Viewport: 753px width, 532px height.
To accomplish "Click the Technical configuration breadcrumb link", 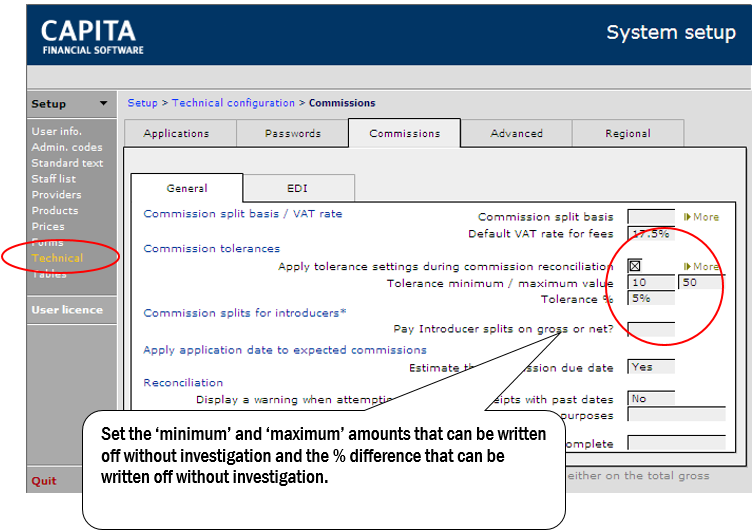I will [233, 103].
